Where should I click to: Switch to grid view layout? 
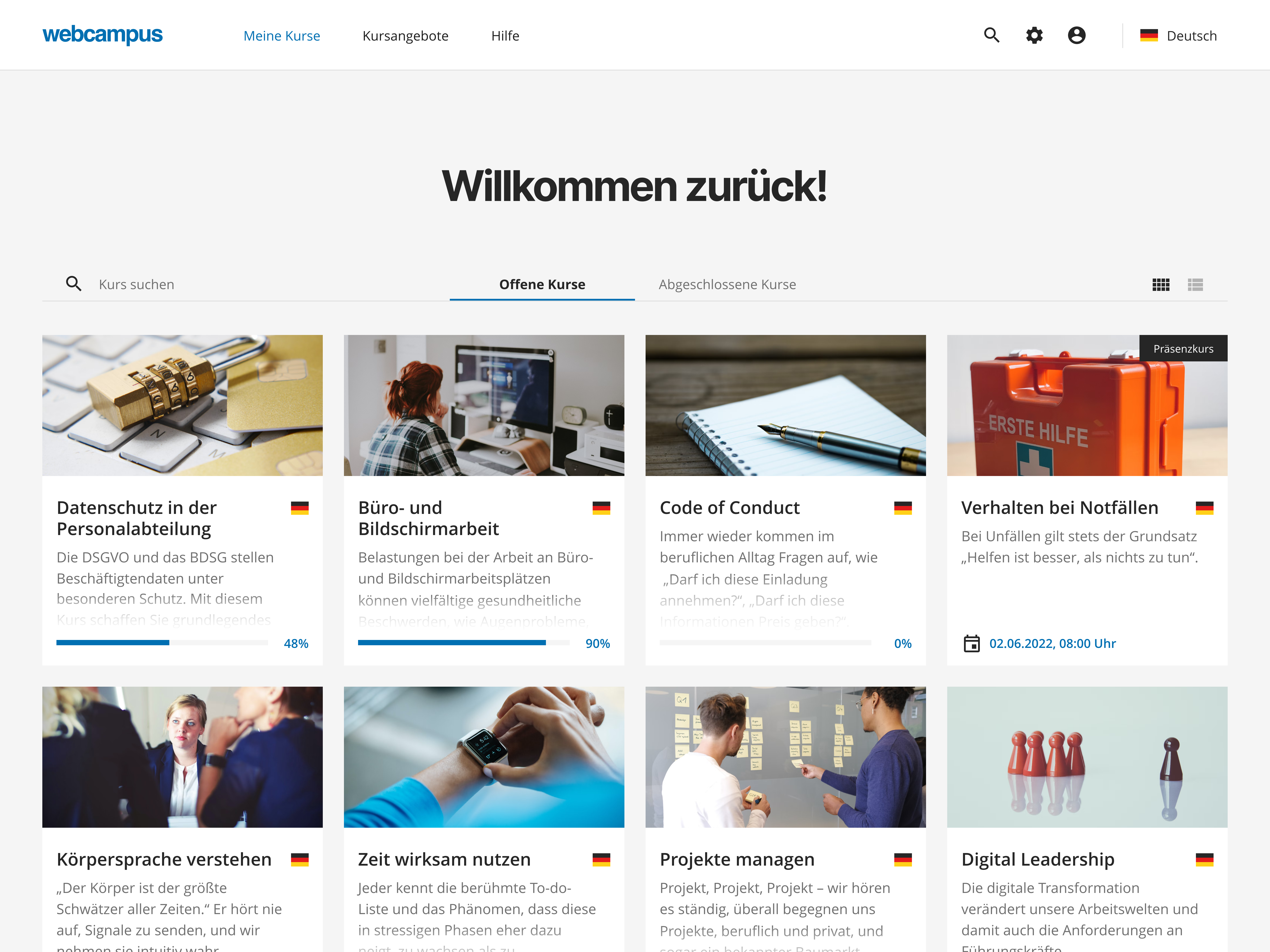coord(1161,284)
